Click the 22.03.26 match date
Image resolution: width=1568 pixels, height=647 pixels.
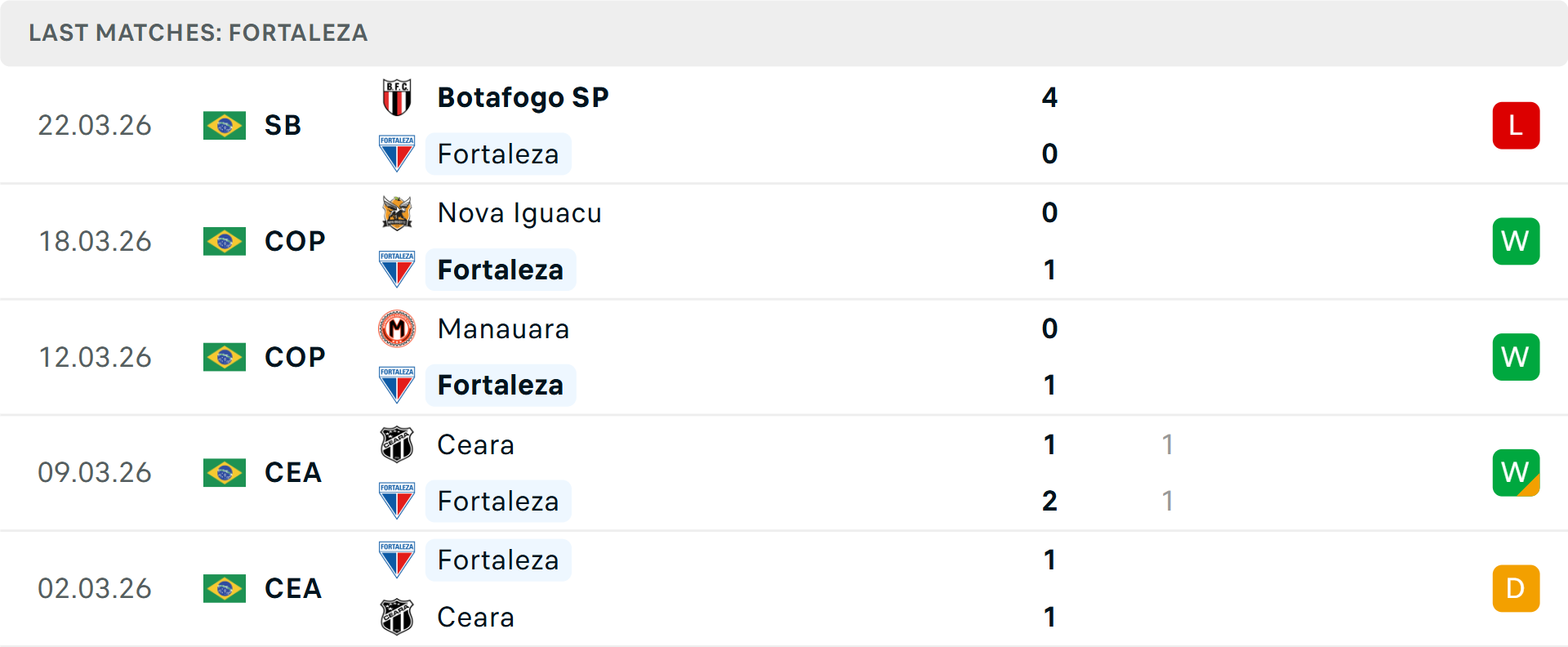pyautogui.click(x=95, y=126)
